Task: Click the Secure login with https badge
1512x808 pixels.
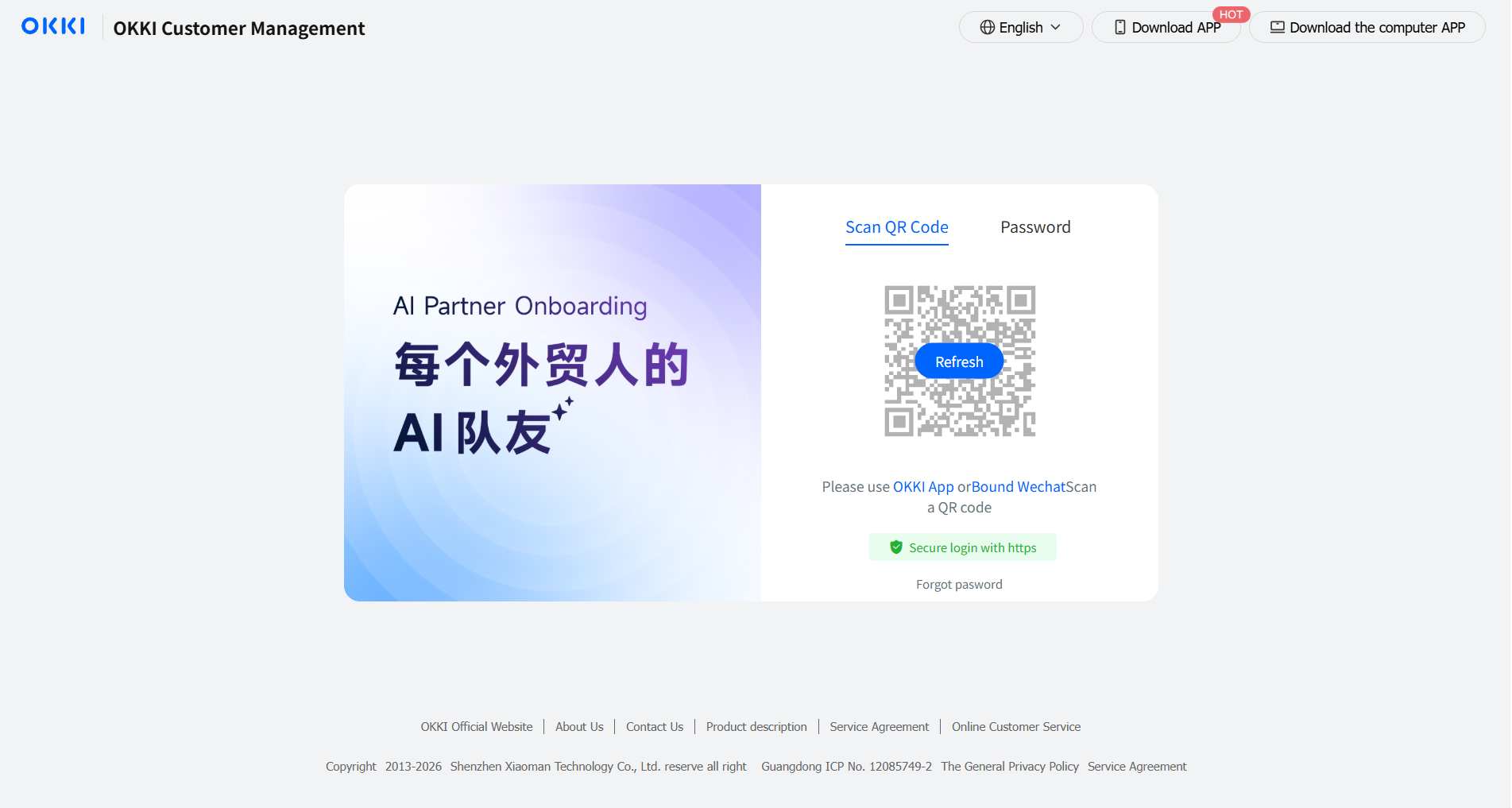Action: [x=962, y=547]
